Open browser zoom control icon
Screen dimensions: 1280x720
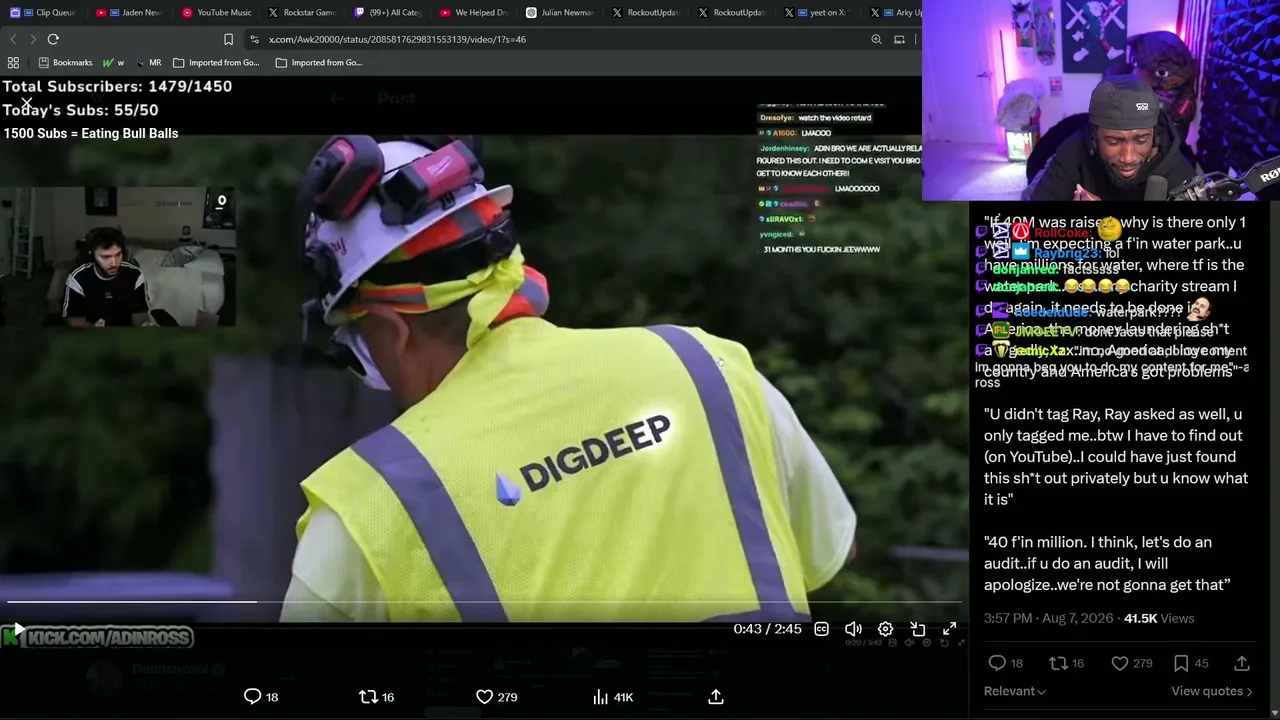tap(876, 39)
